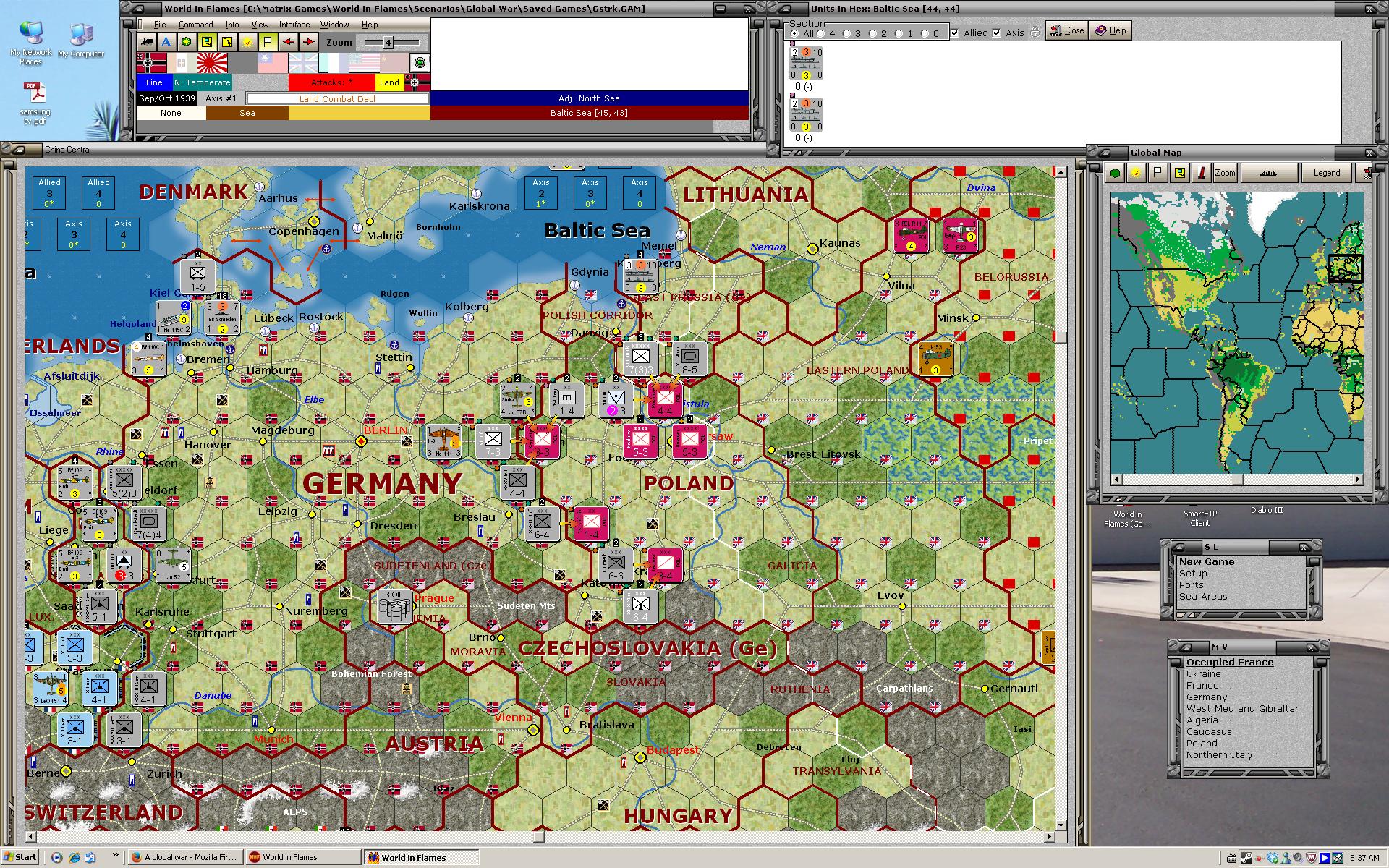
Task: Select the United States flag
Action: click(x=365, y=63)
